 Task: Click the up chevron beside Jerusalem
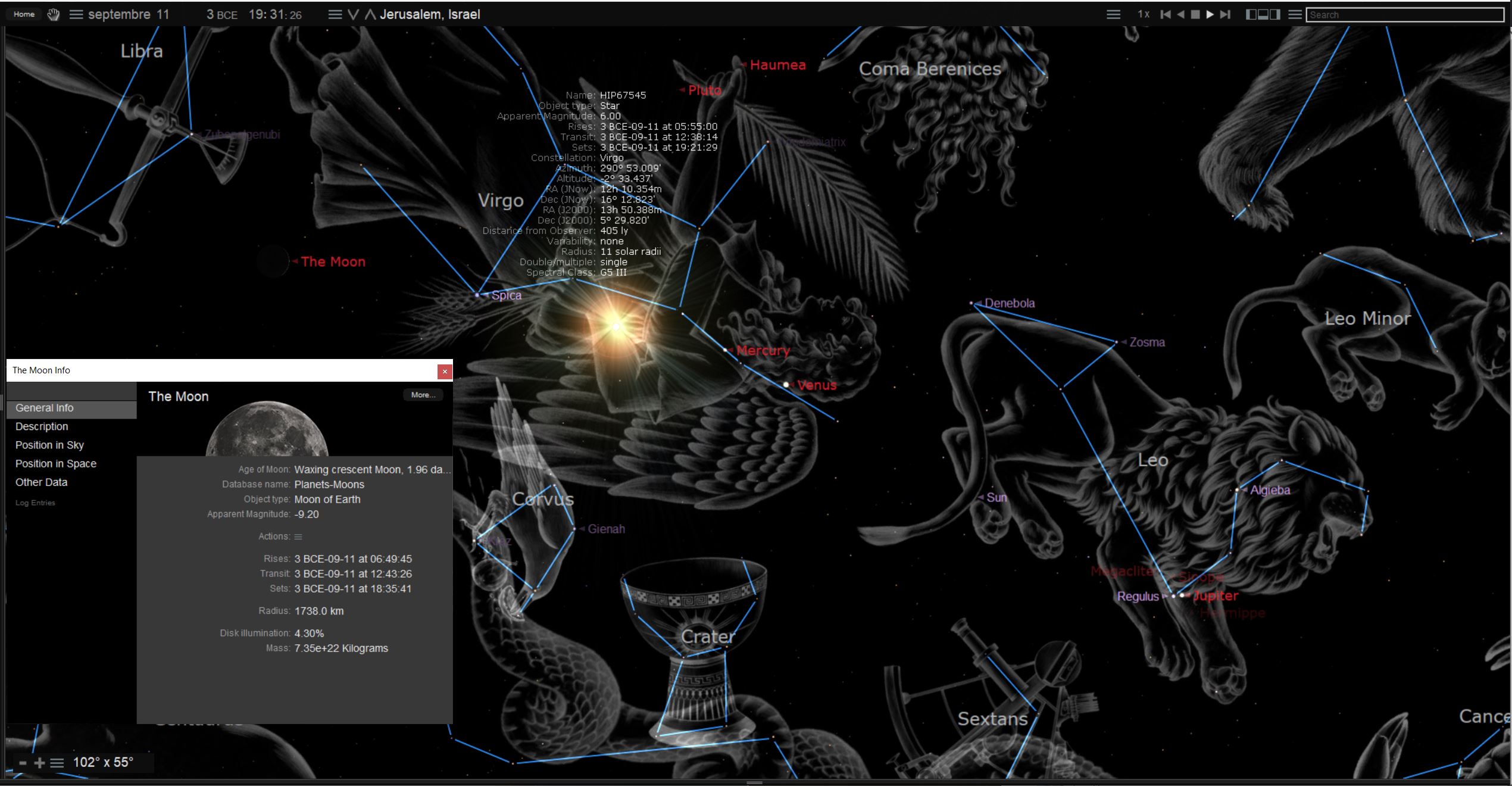click(x=370, y=14)
